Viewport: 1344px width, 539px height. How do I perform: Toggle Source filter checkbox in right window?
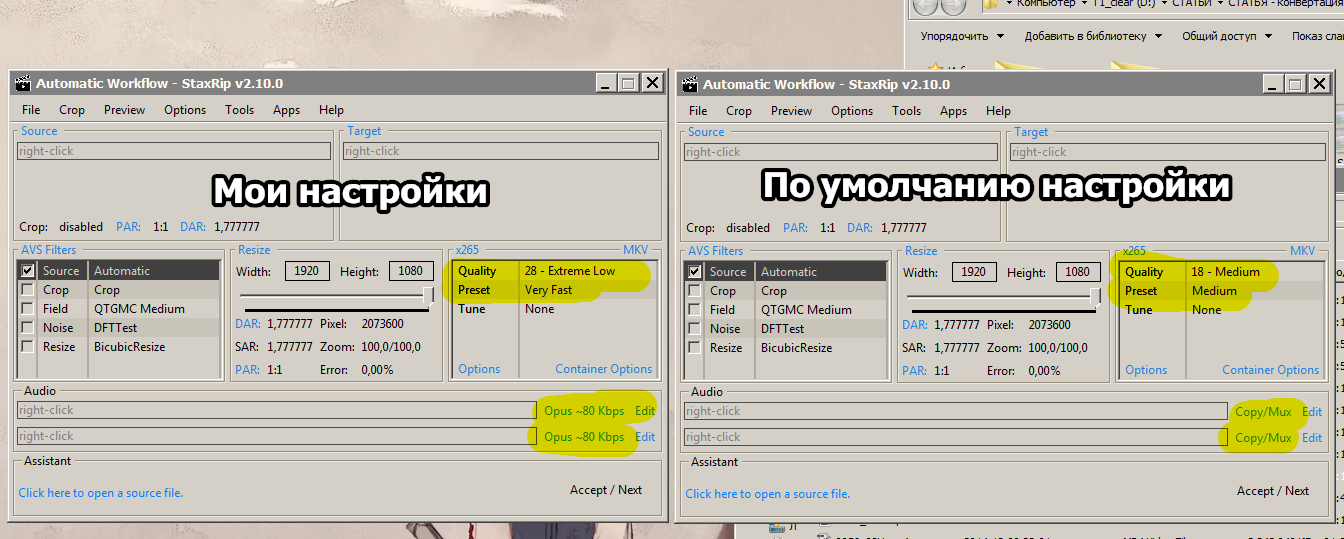click(x=695, y=272)
